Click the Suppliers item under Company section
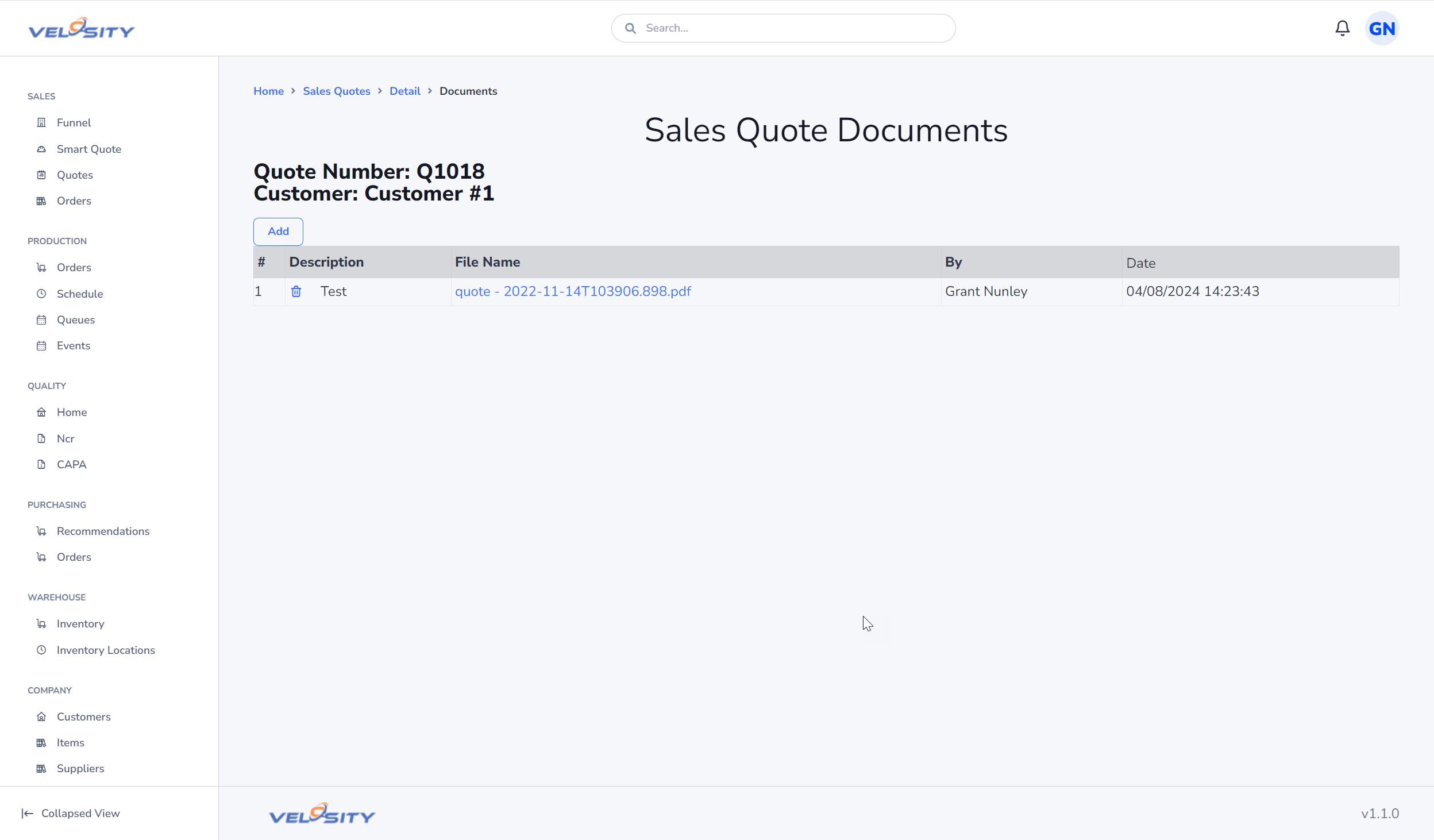Image resolution: width=1434 pixels, height=840 pixels. point(80,768)
